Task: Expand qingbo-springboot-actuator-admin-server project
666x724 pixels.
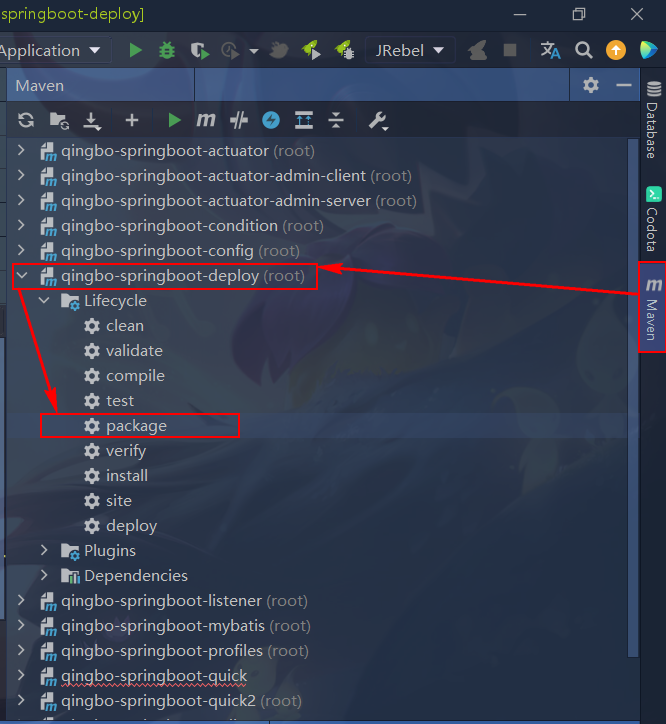Action: tap(21, 200)
